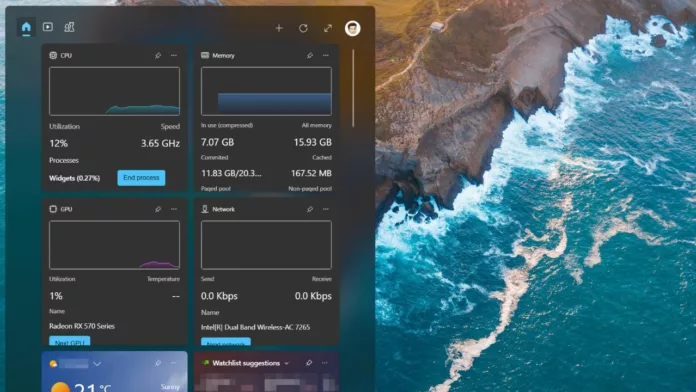Click the 3.65 GHz speed value
This screenshot has width=696, height=392.
click(160, 143)
